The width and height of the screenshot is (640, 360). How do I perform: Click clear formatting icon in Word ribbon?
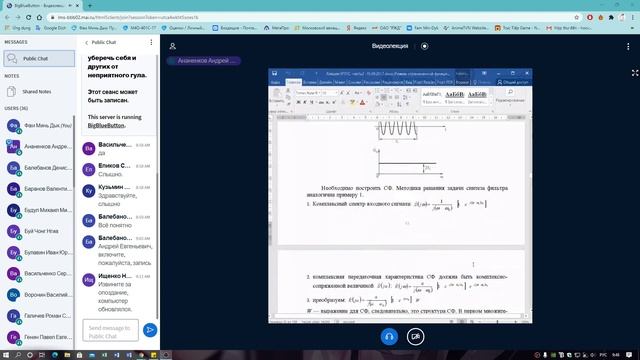click(369, 93)
